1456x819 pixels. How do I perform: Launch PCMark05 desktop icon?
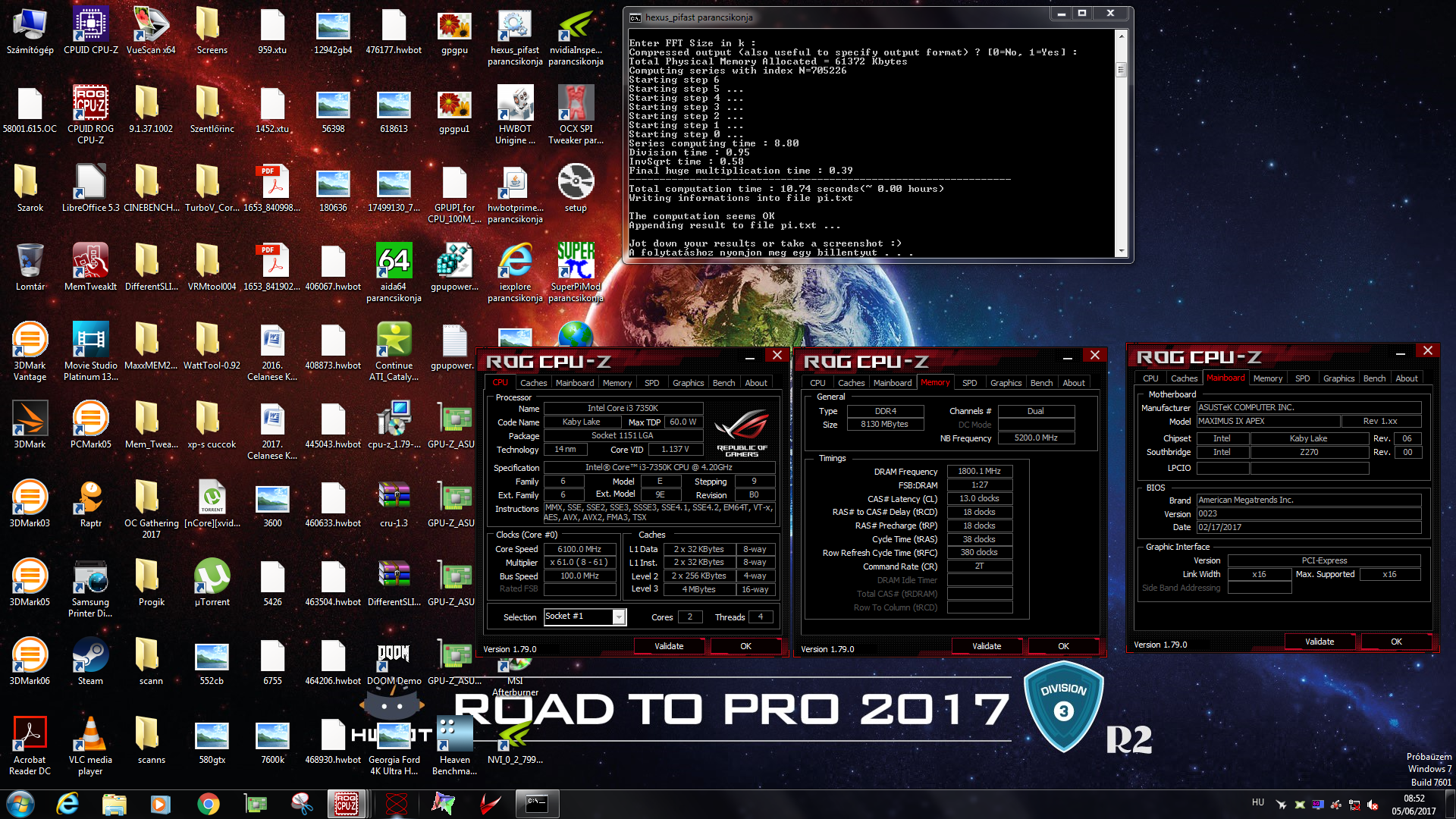[90, 424]
